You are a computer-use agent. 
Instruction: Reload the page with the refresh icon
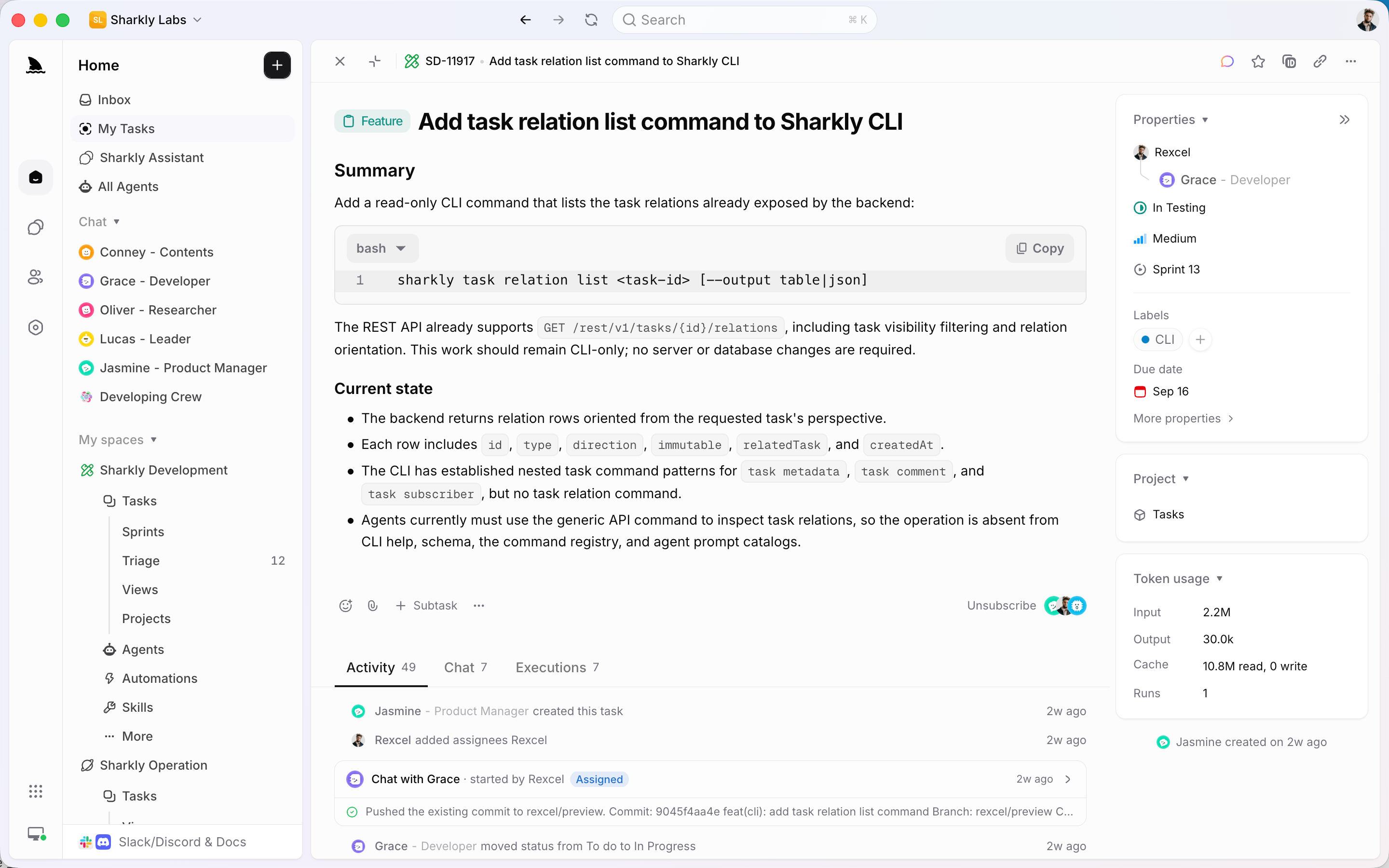click(591, 20)
